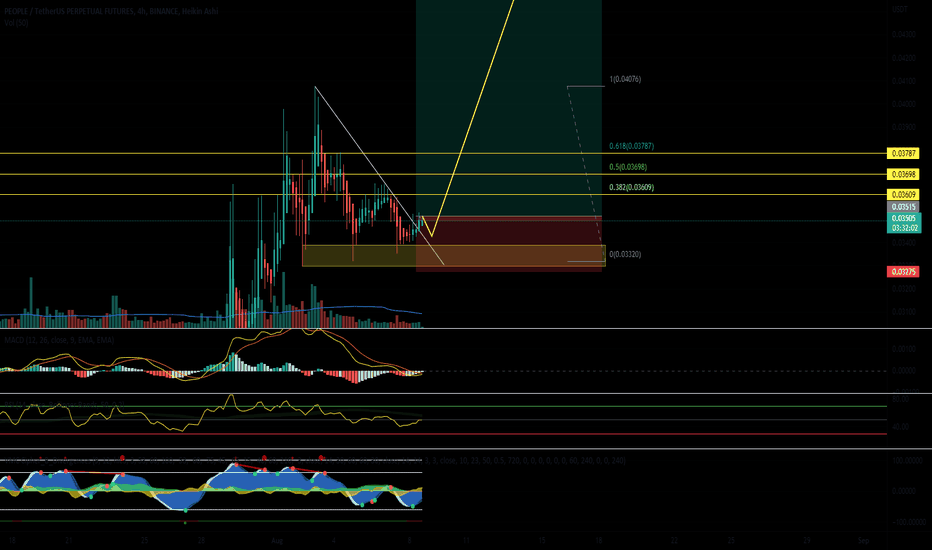
Task: Select the Fibonacci 0.618(0.03787) level label
Action: (631, 146)
